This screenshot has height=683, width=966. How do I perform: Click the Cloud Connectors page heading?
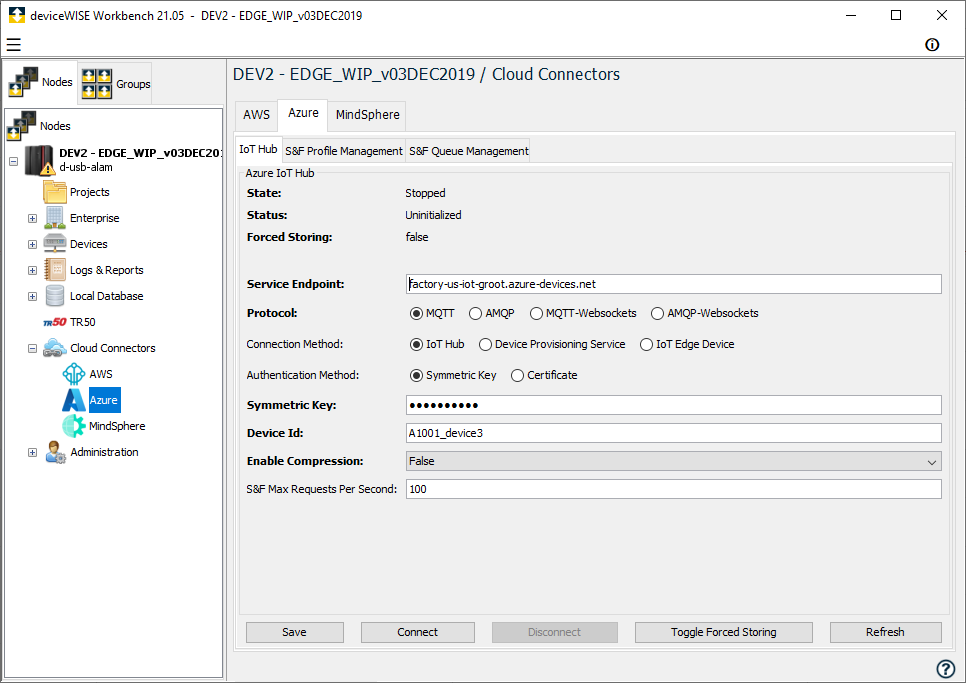point(556,75)
